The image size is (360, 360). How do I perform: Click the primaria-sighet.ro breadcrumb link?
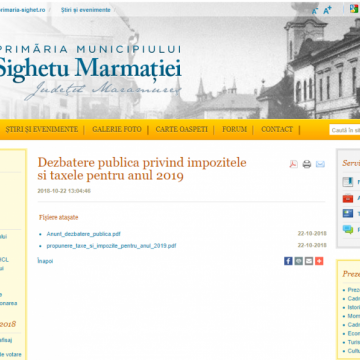click(x=22, y=10)
